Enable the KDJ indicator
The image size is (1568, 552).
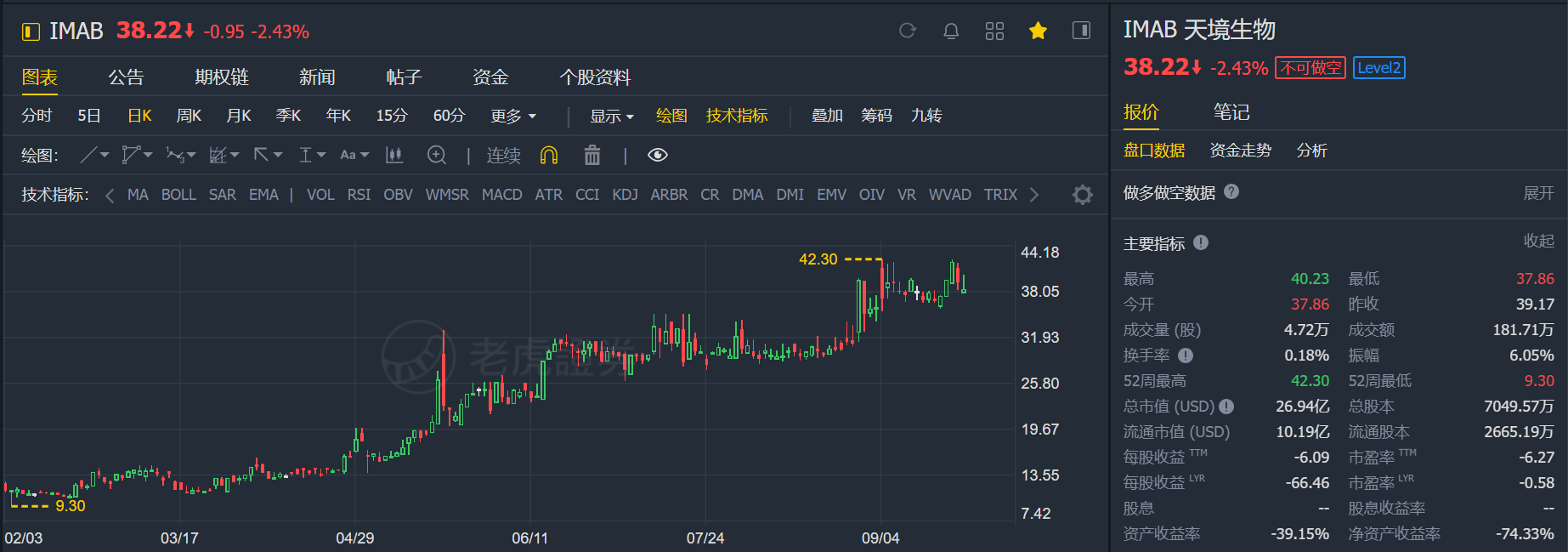point(626,195)
